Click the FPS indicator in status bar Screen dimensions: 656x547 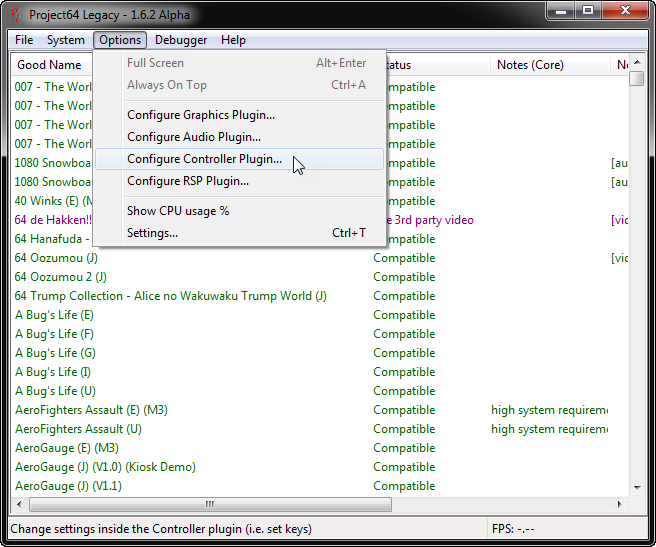click(x=513, y=529)
